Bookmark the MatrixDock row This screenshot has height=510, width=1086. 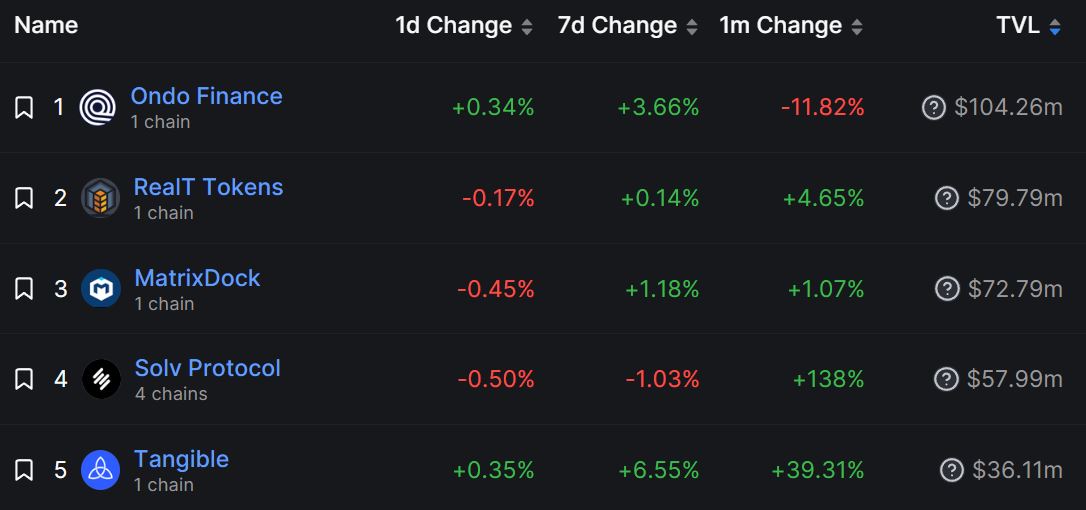pos(24,289)
